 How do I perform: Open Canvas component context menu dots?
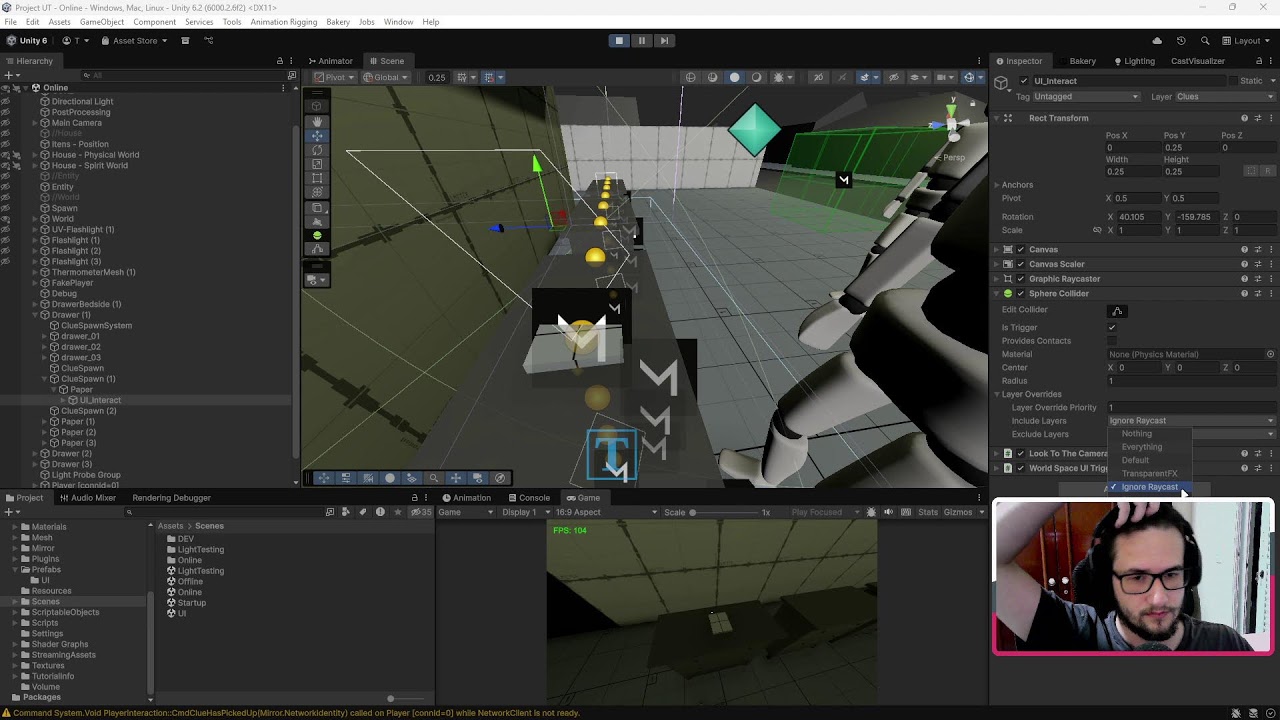(1271, 249)
